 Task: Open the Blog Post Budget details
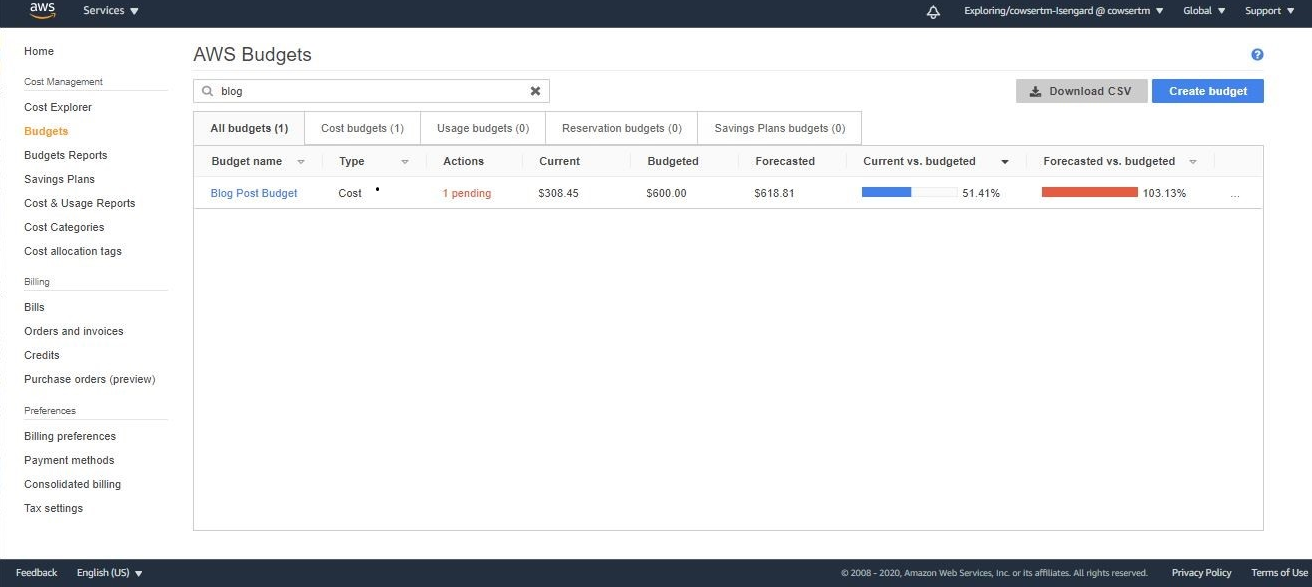[253, 193]
